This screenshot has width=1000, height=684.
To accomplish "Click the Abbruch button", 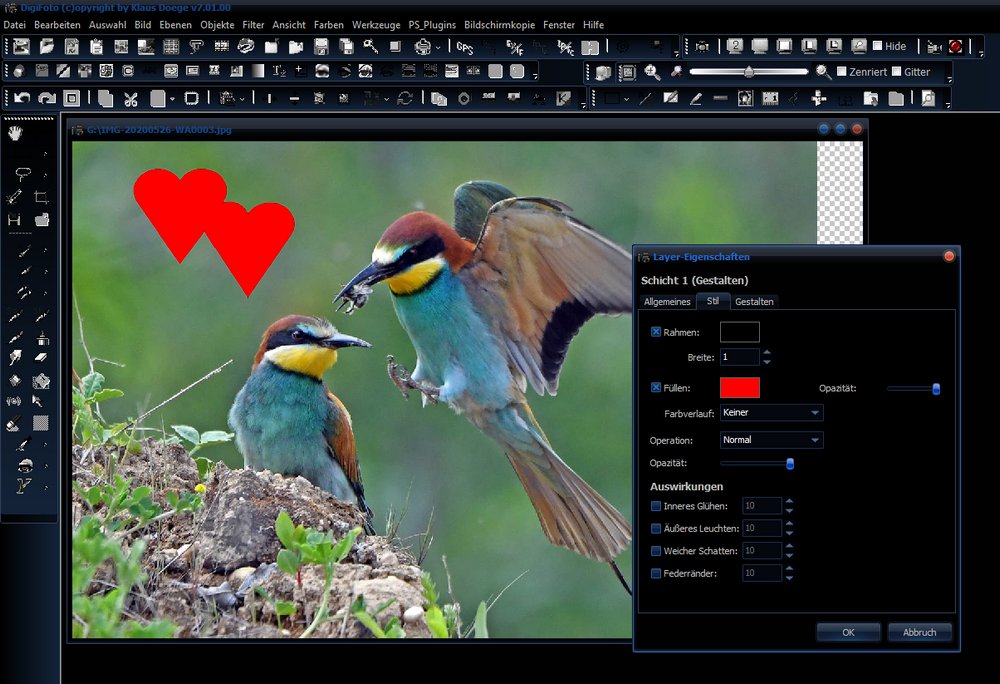I will (919, 632).
